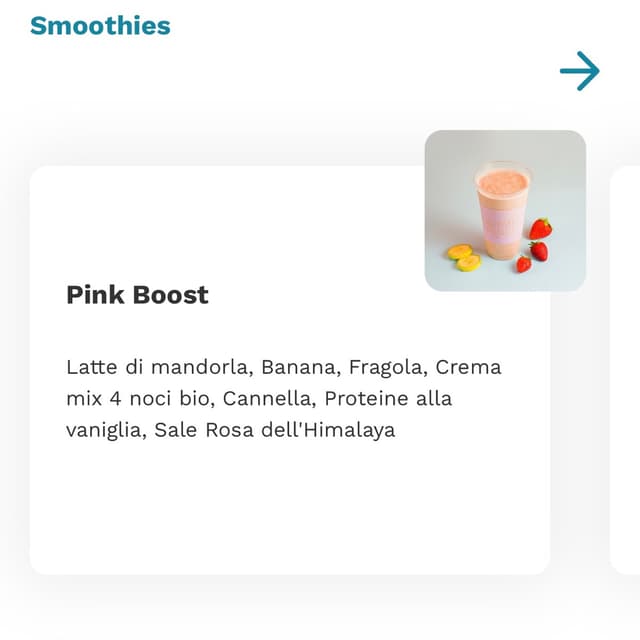Click the 'Latte di mandorla' ingredient text
This screenshot has height=640, width=640.
[157, 367]
